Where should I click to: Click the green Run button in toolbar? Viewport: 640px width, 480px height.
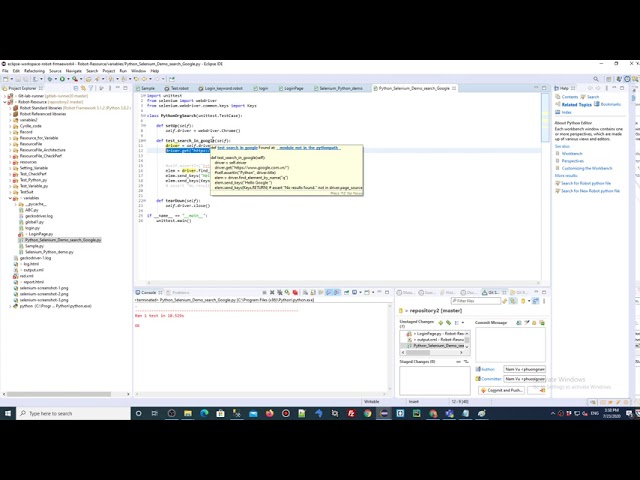[x=62, y=79]
